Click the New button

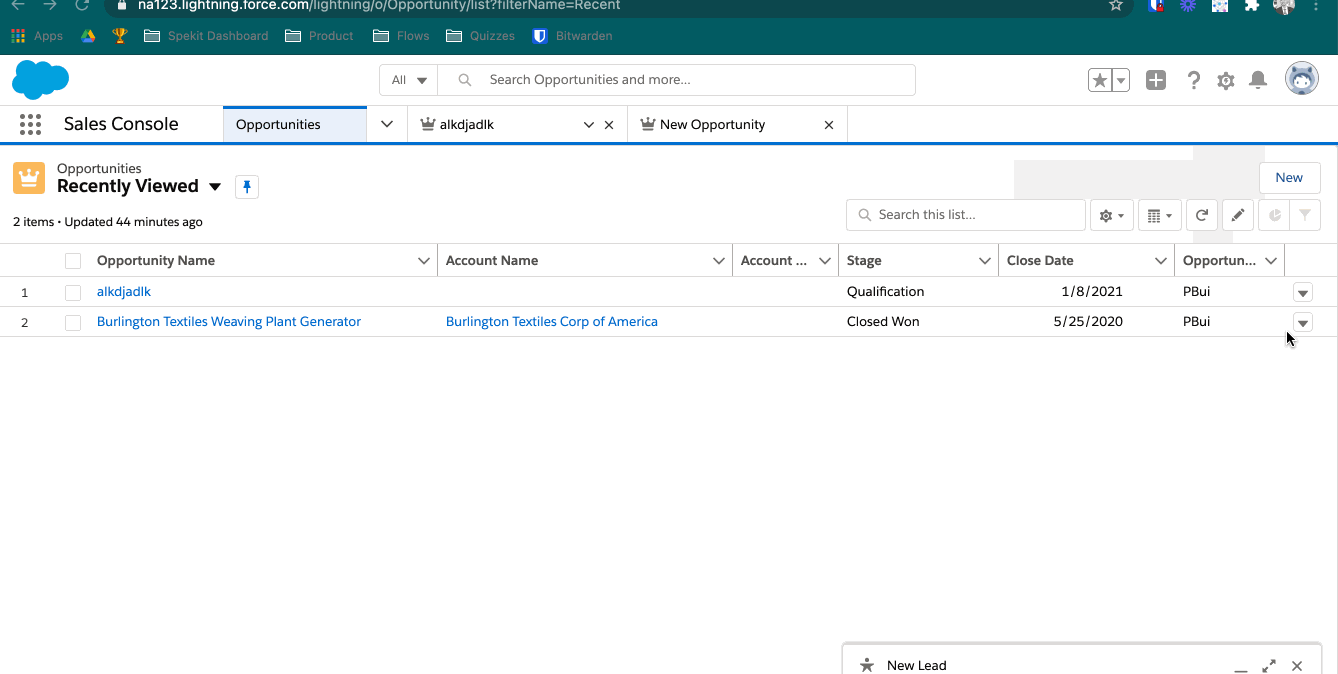pyautogui.click(x=1289, y=178)
